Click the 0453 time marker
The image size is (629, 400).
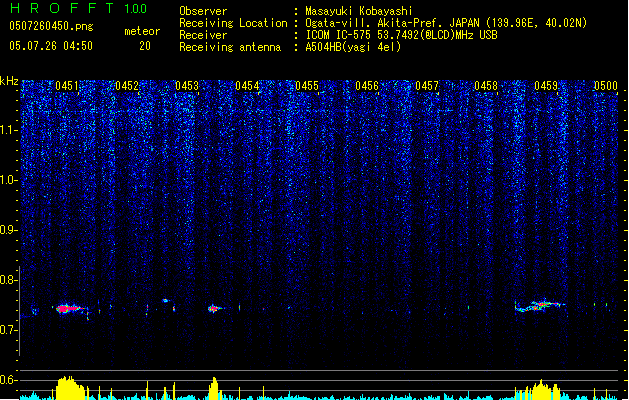(187, 86)
